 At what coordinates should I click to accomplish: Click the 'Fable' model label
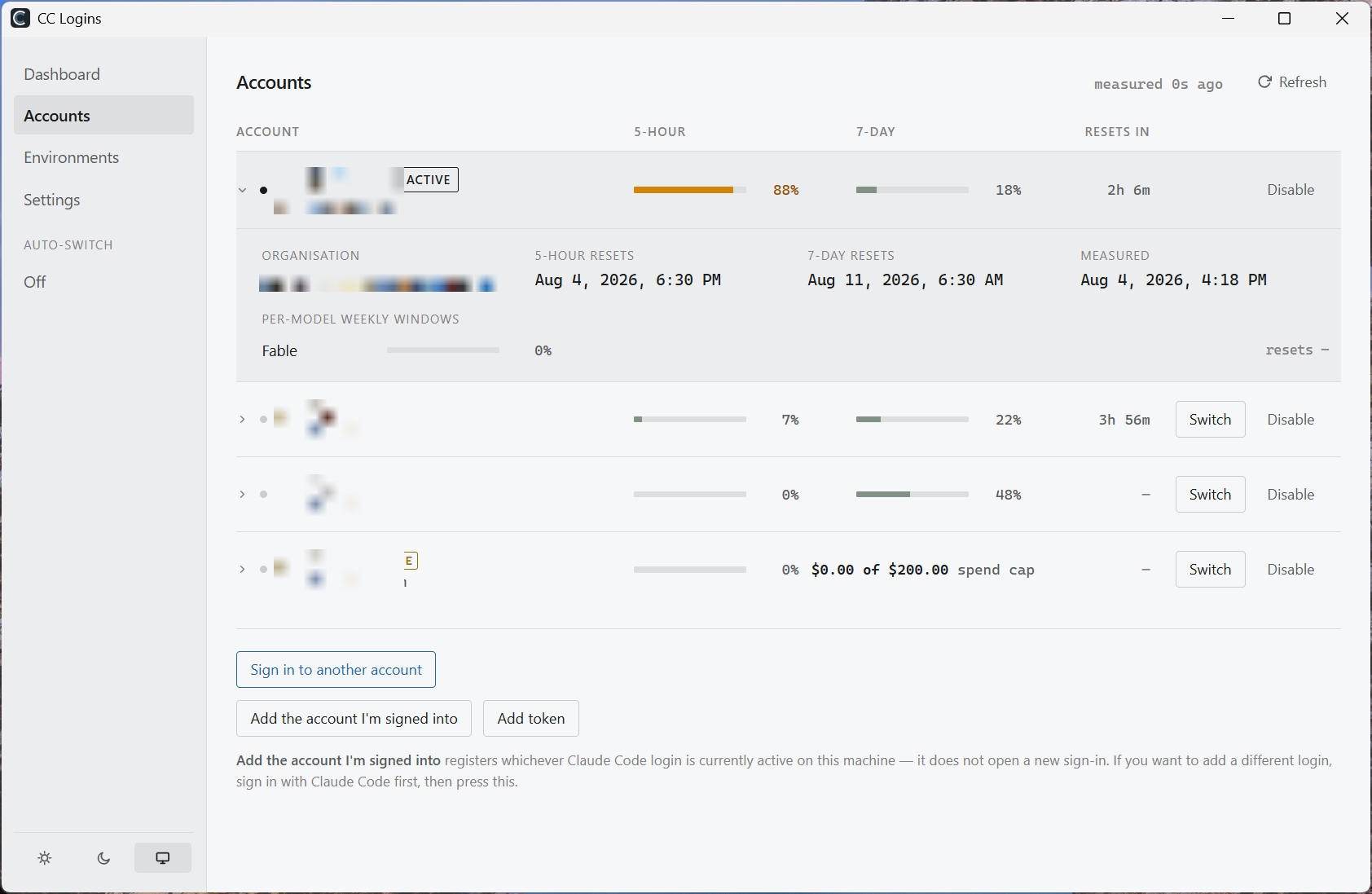279,351
